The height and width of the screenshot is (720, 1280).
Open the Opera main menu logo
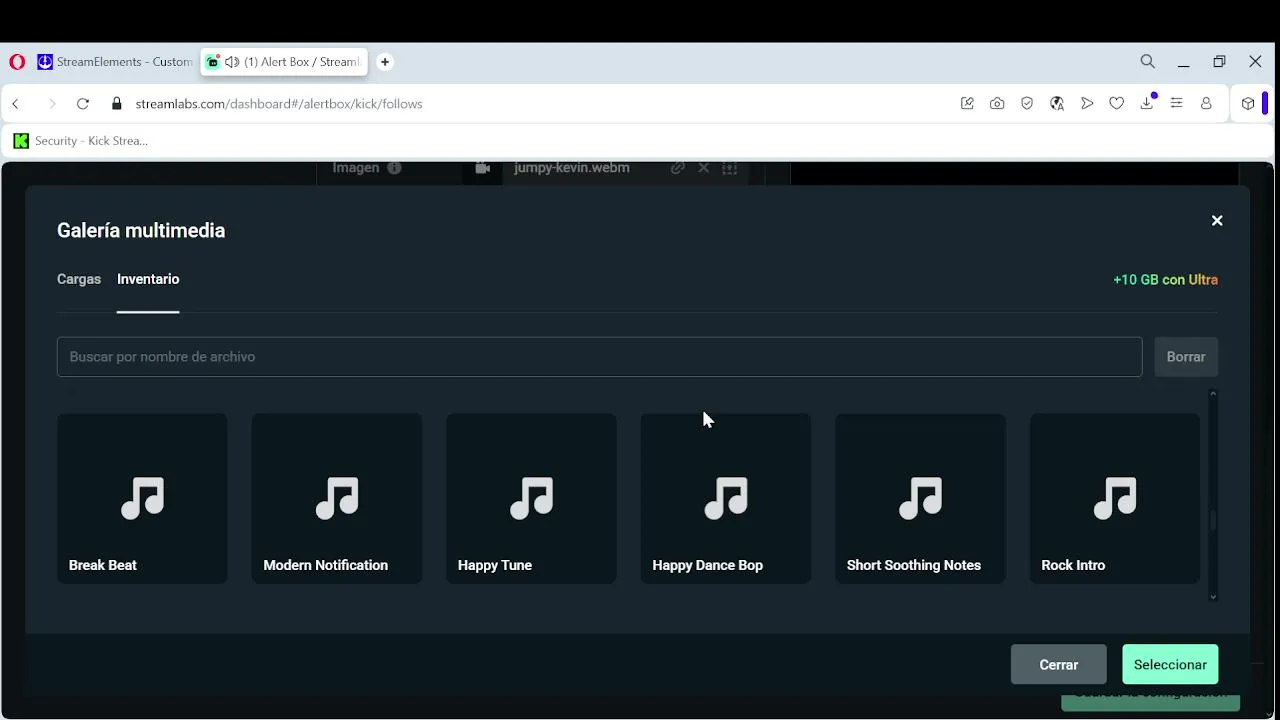pos(17,62)
